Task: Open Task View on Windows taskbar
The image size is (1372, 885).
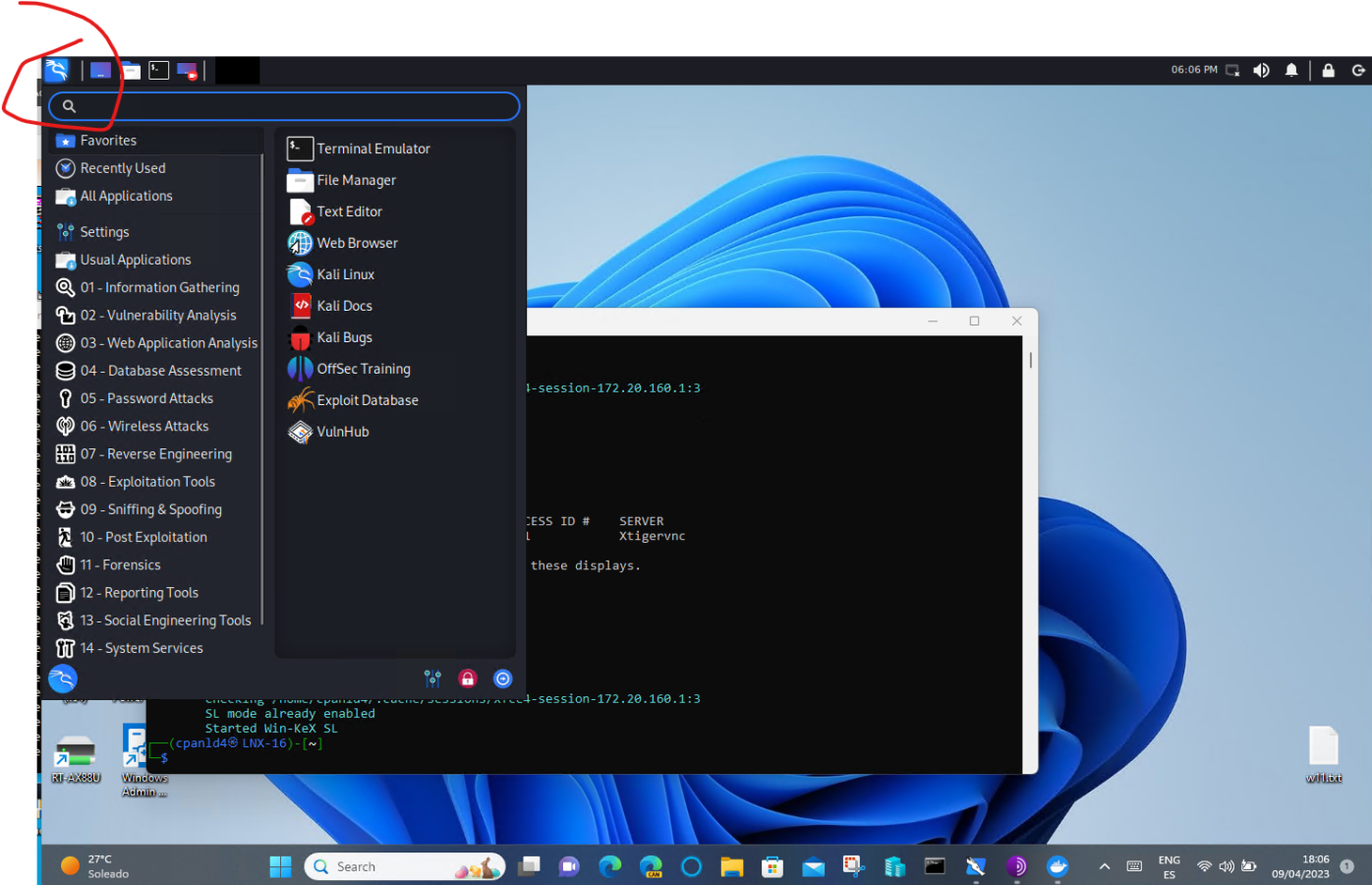Action: (x=530, y=866)
